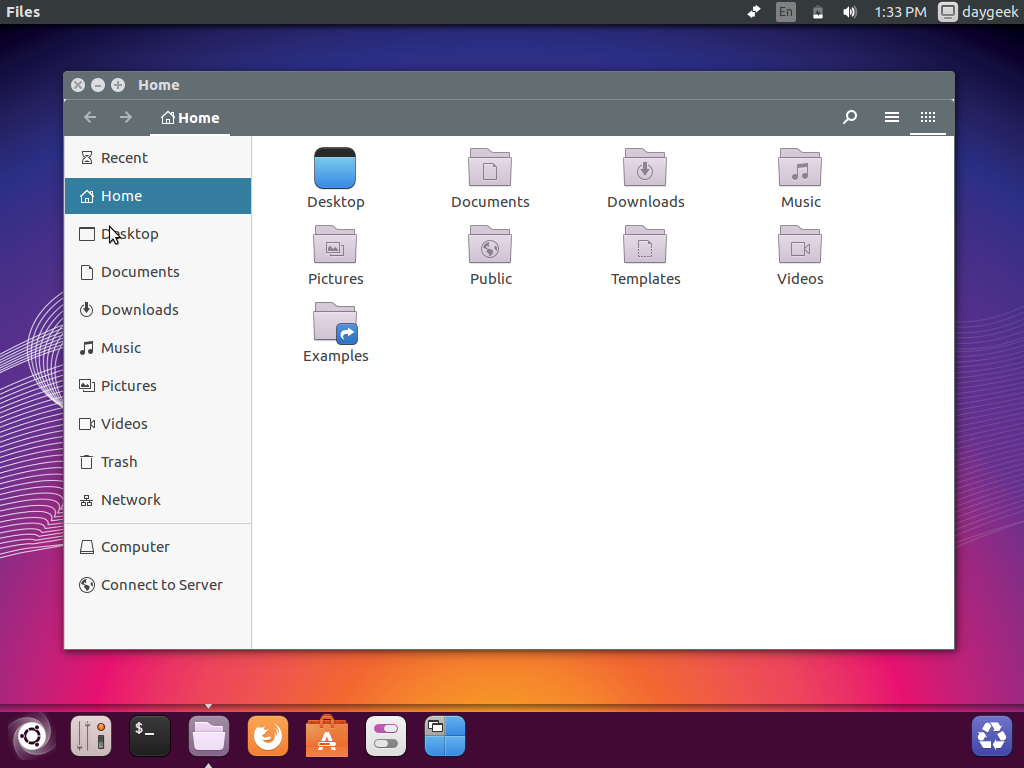Open Recent in the sidebar

(x=124, y=158)
